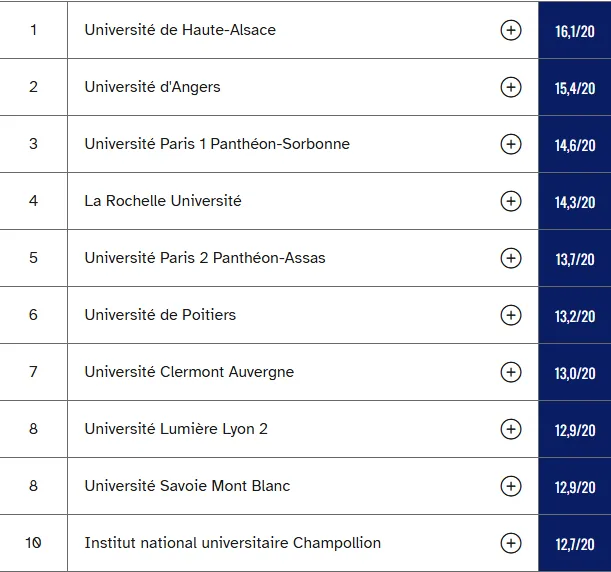This screenshot has width=611, height=572.
Task: Click plus icon for Université Lumière Lyon 2
Action: 510,429
